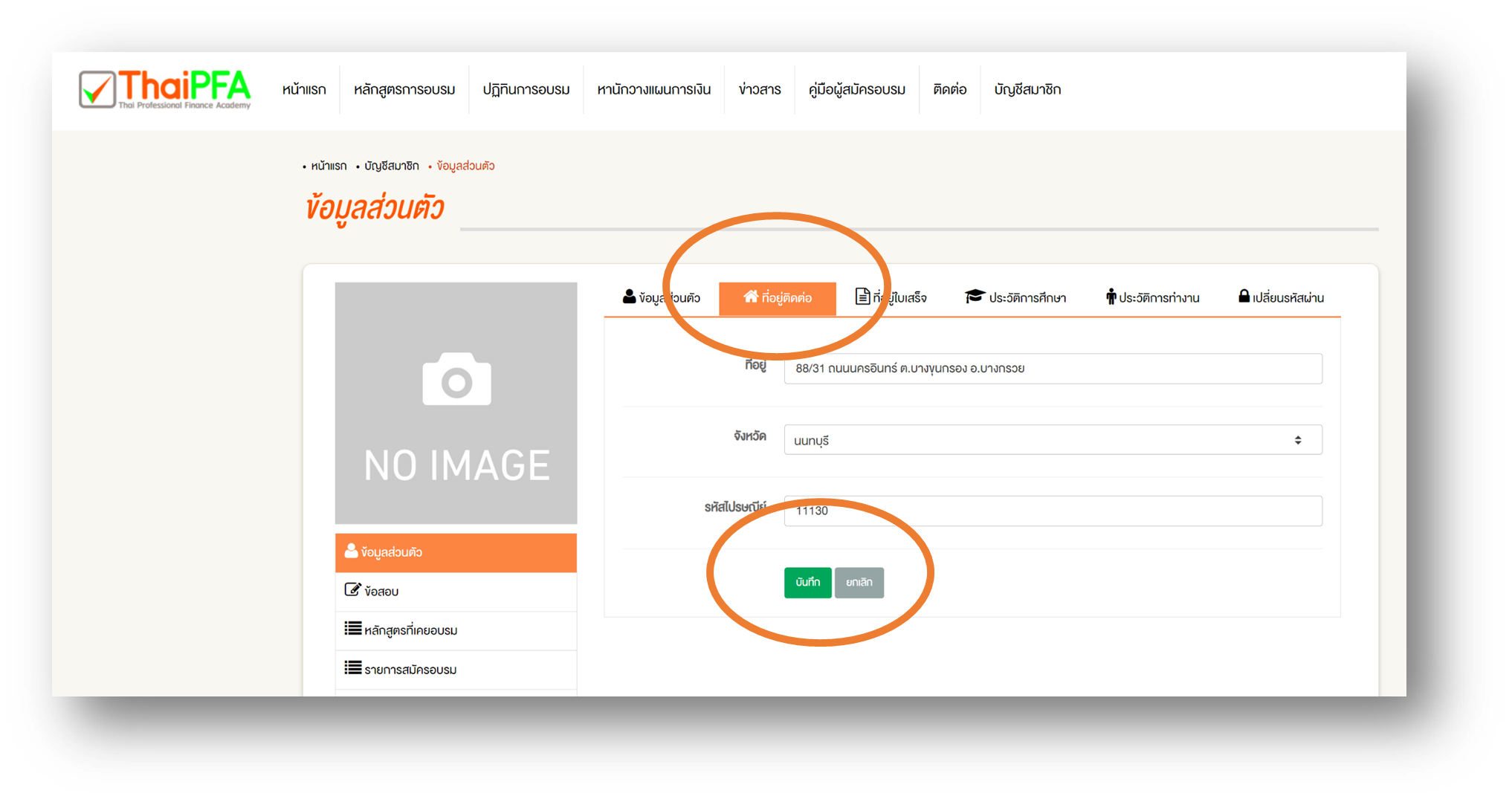
Task: Click the camera icon in the photo placeholder
Action: 456,380
